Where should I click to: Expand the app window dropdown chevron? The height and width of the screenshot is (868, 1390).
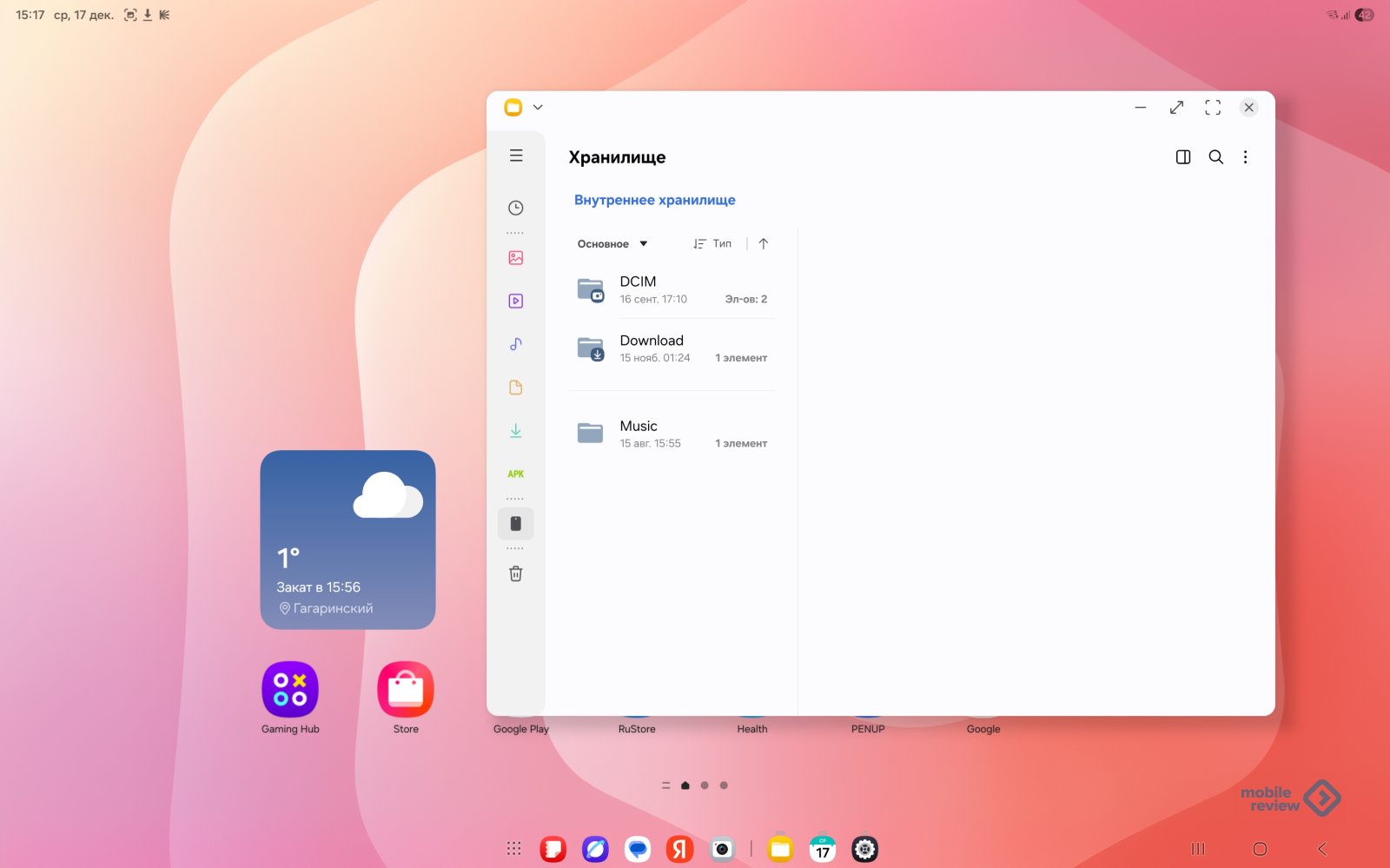[x=538, y=108]
